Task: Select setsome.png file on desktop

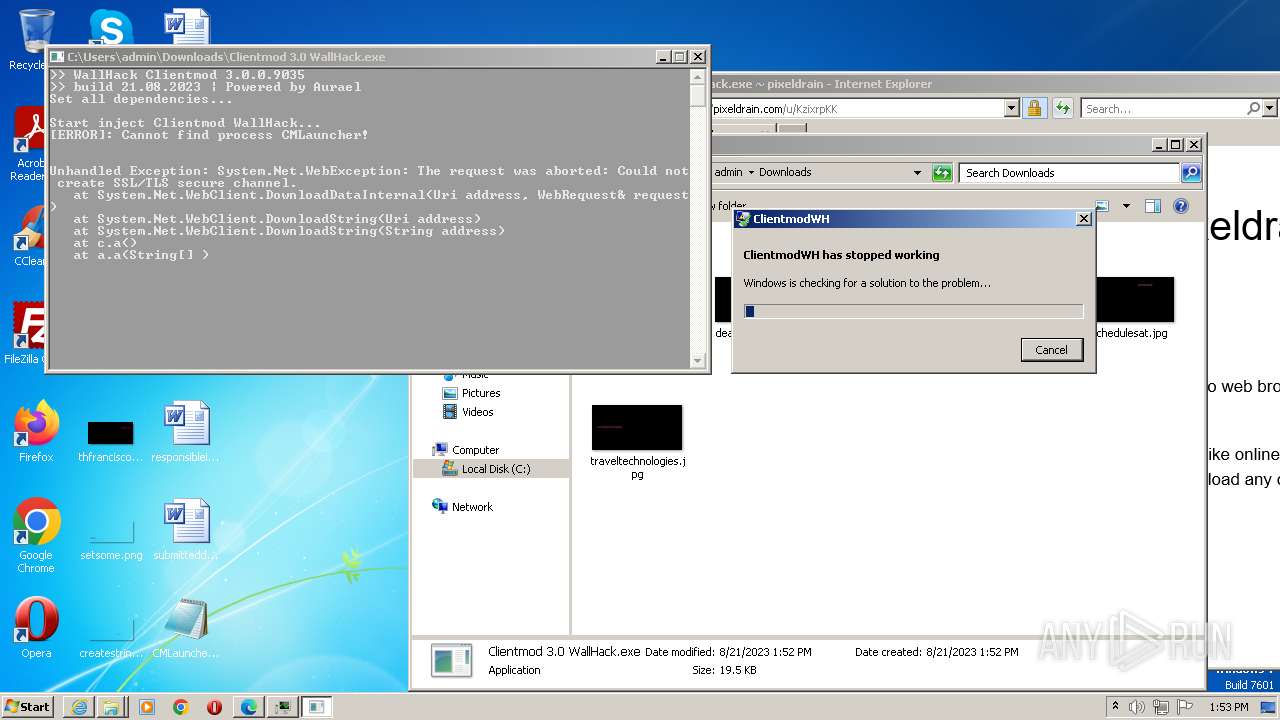Action: point(111,540)
